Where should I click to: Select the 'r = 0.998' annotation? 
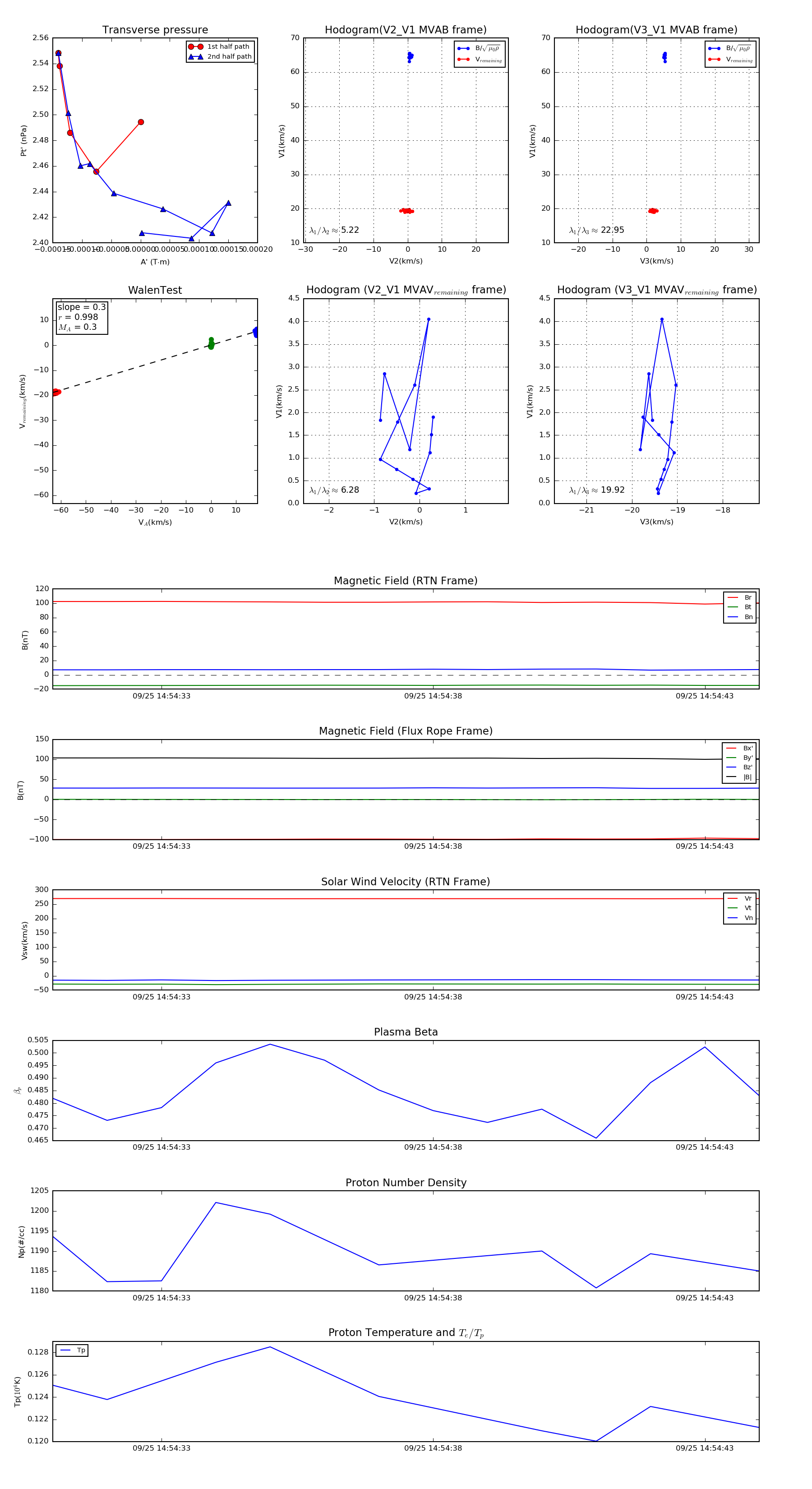coord(78,317)
